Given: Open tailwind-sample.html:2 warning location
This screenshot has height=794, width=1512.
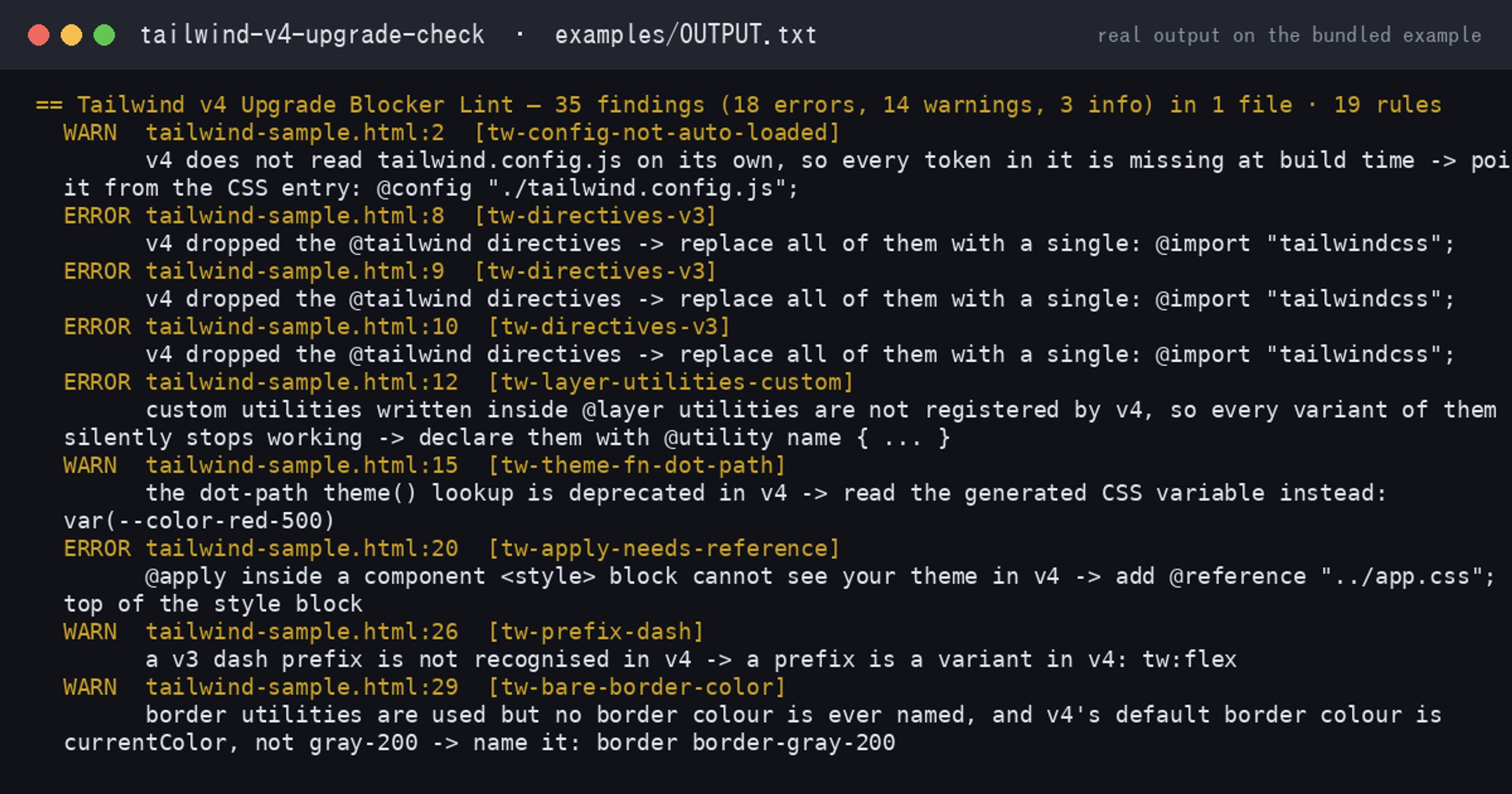Looking at the screenshot, I should tap(295, 132).
